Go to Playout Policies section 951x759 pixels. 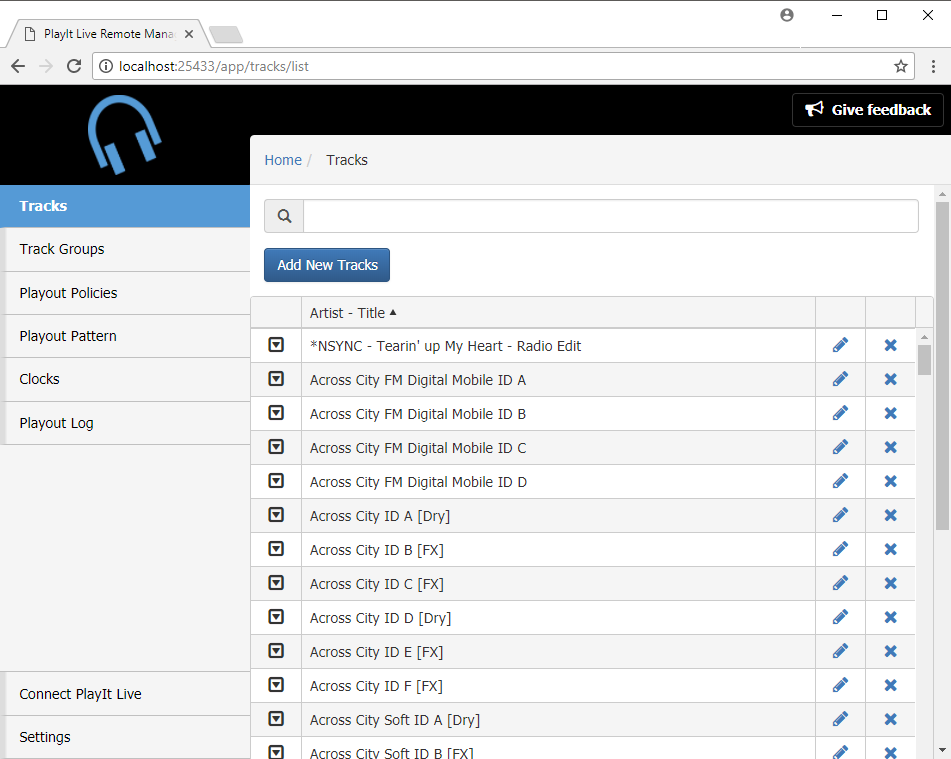tap(68, 293)
